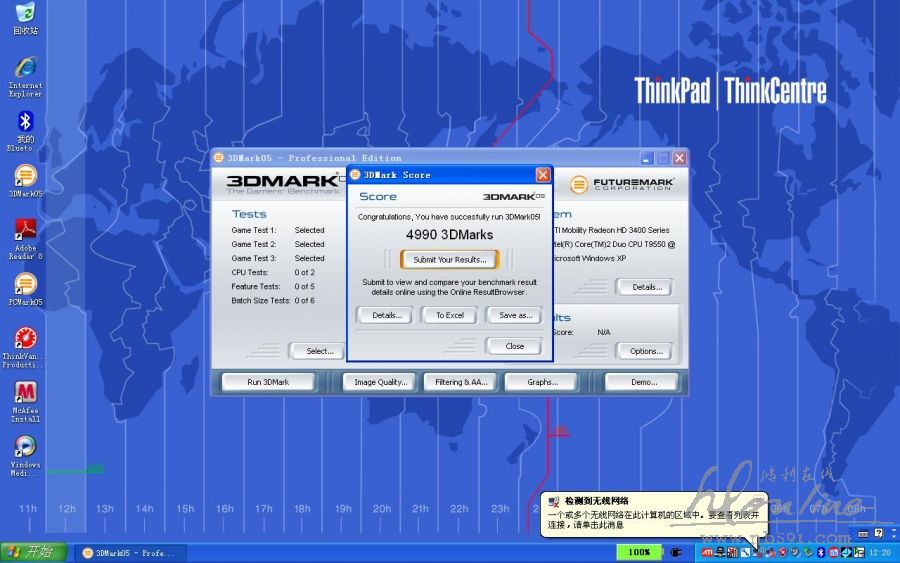Open Filtering & AA settings

tap(461, 382)
